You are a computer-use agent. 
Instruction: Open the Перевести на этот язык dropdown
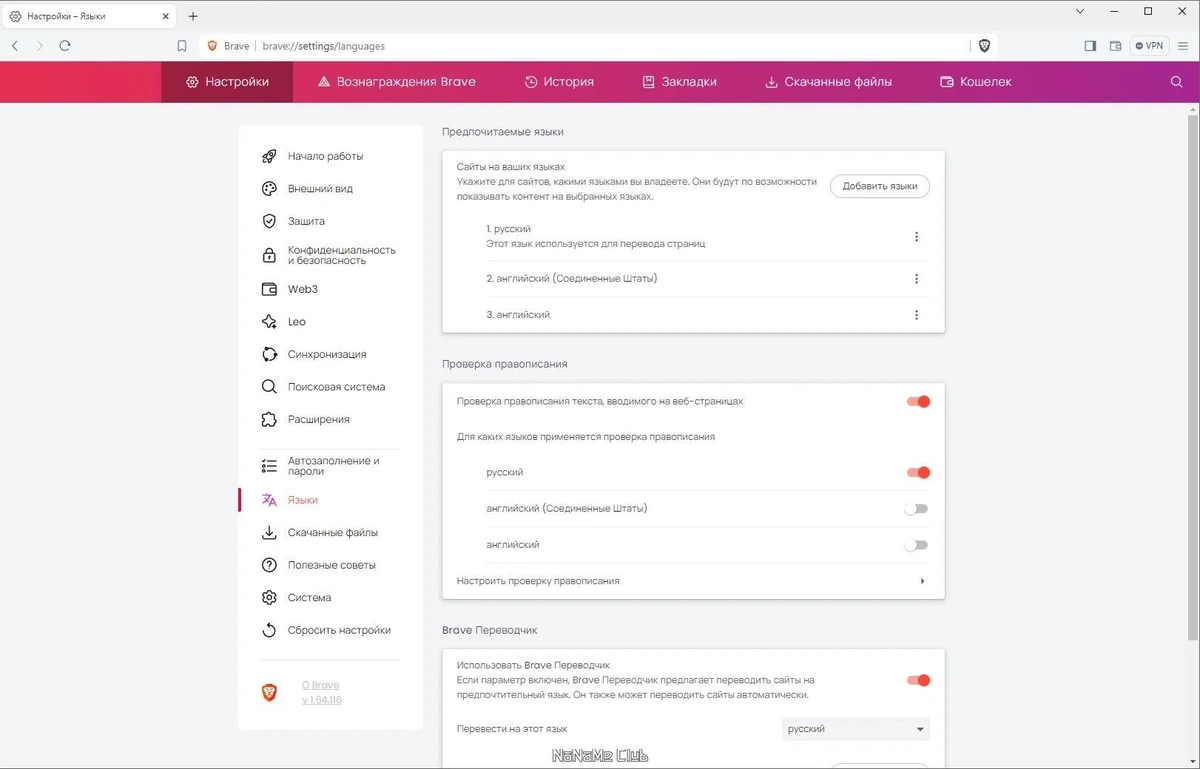tap(856, 729)
